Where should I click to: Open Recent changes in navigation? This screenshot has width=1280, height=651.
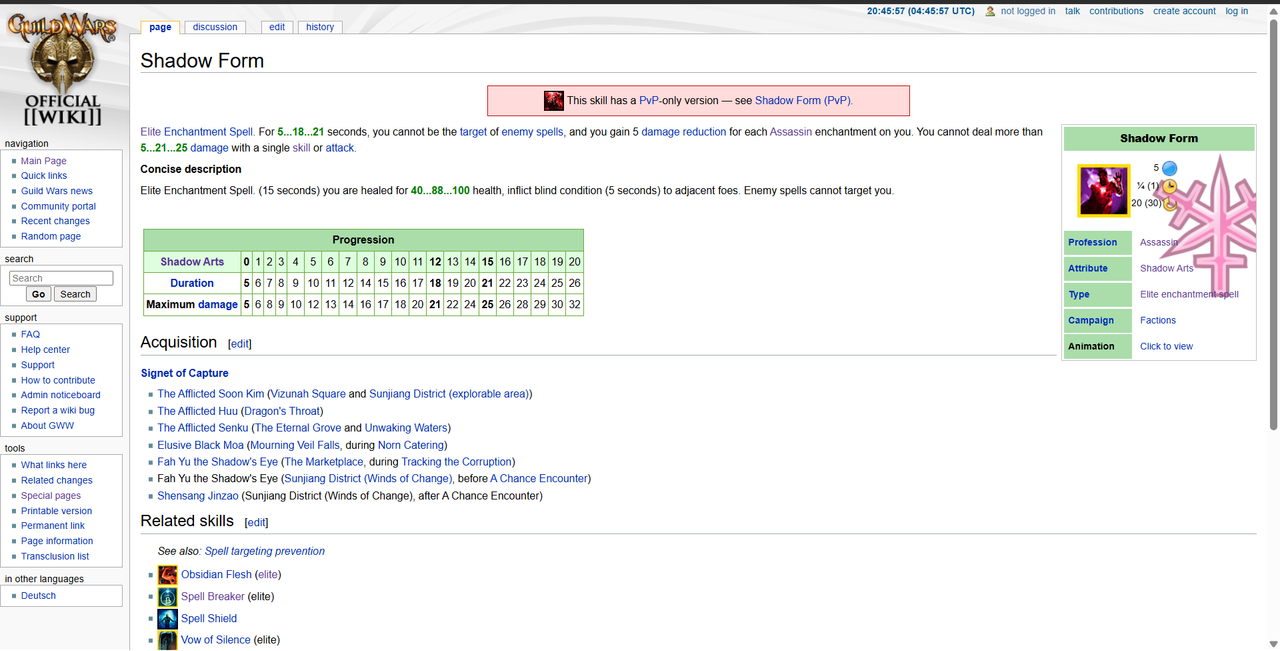click(55, 221)
